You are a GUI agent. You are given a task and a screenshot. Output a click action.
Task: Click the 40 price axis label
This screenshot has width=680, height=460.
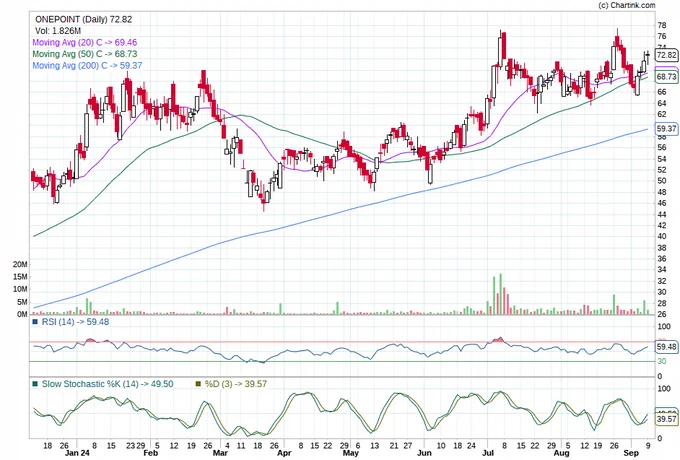662,236
